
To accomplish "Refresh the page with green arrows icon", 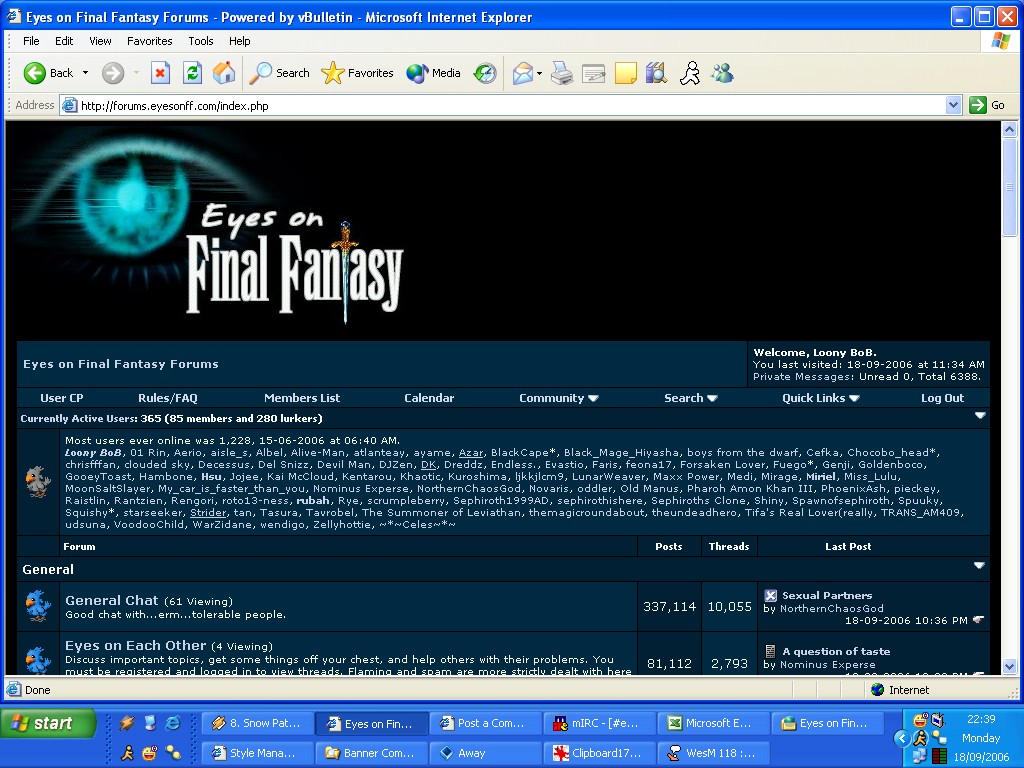I will [192, 73].
